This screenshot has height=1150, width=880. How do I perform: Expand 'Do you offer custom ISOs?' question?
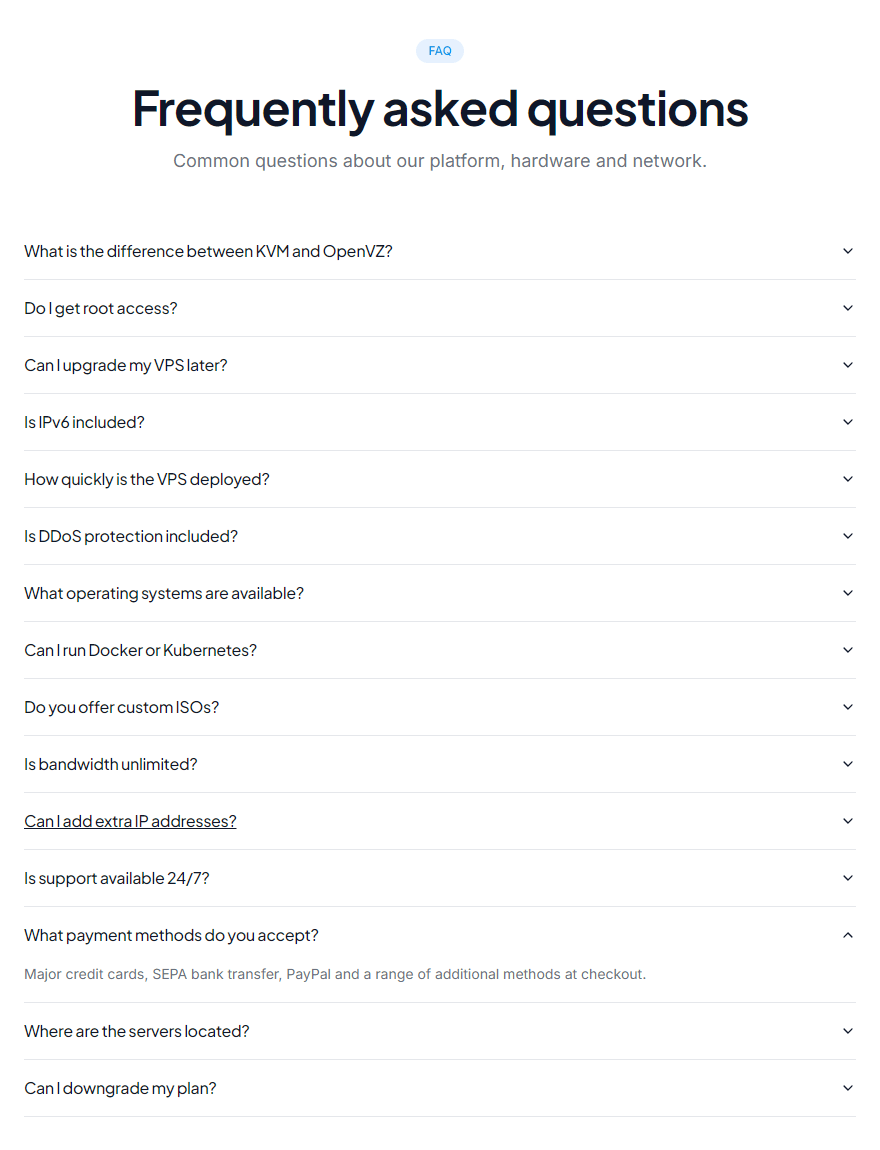coord(439,707)
